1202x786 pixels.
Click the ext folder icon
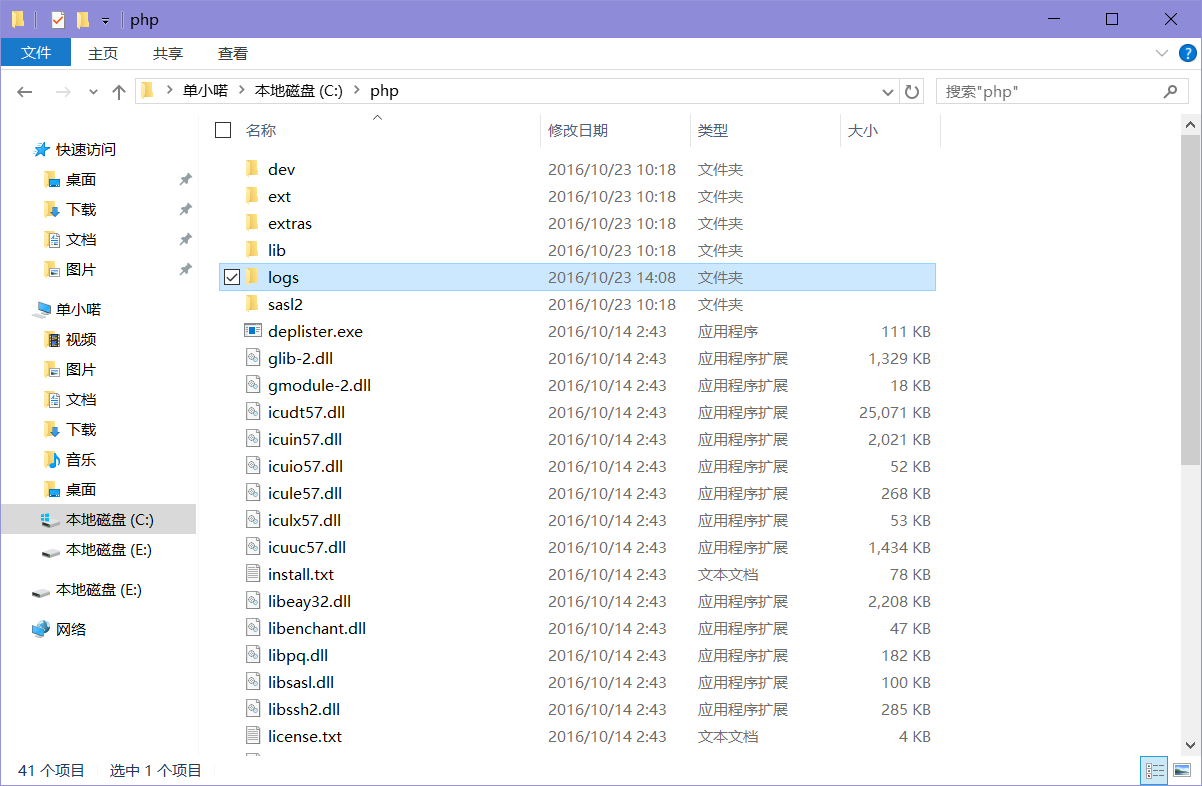(252, 196)
